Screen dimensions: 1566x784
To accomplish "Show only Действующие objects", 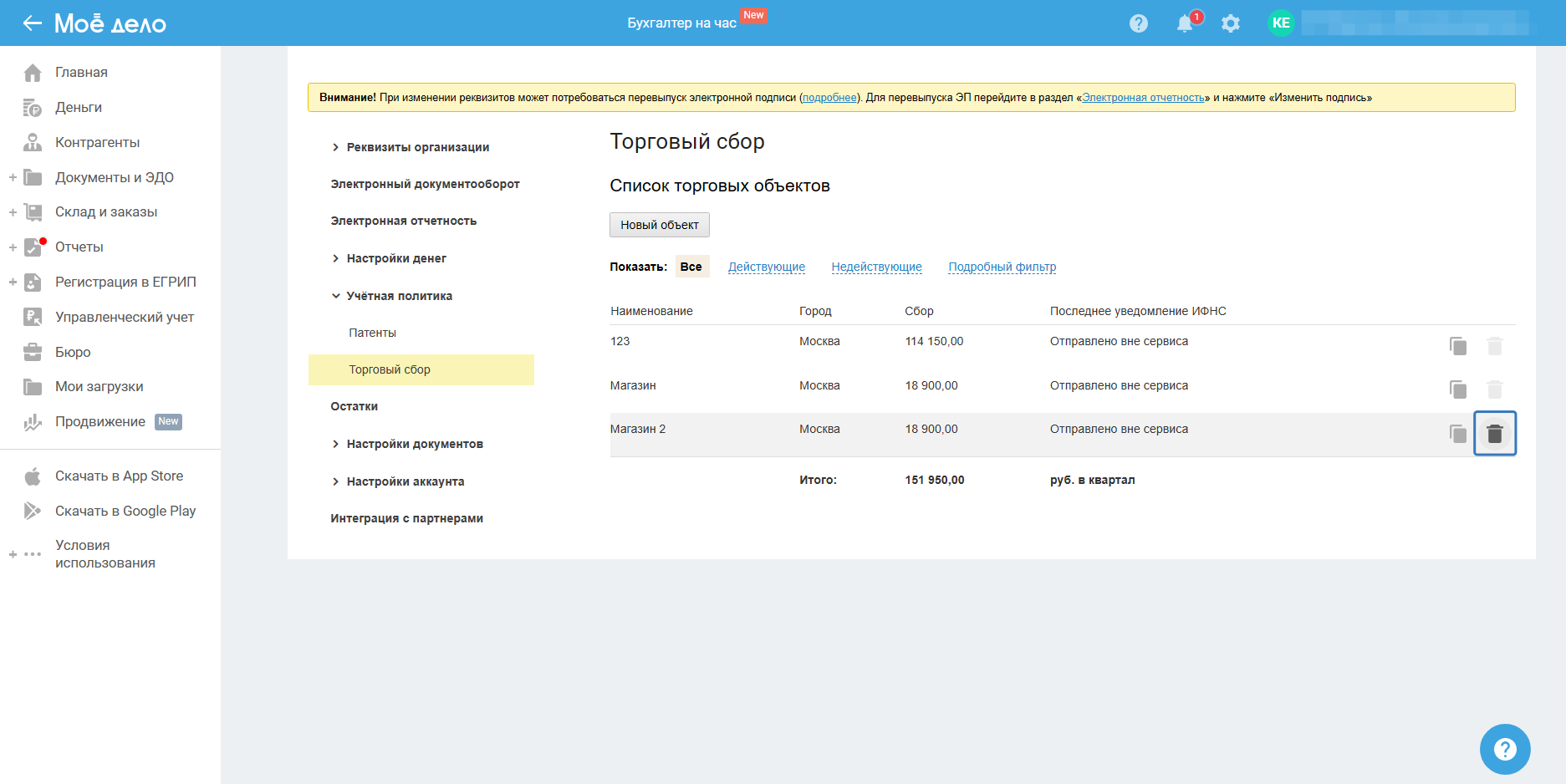I will 766,267.
